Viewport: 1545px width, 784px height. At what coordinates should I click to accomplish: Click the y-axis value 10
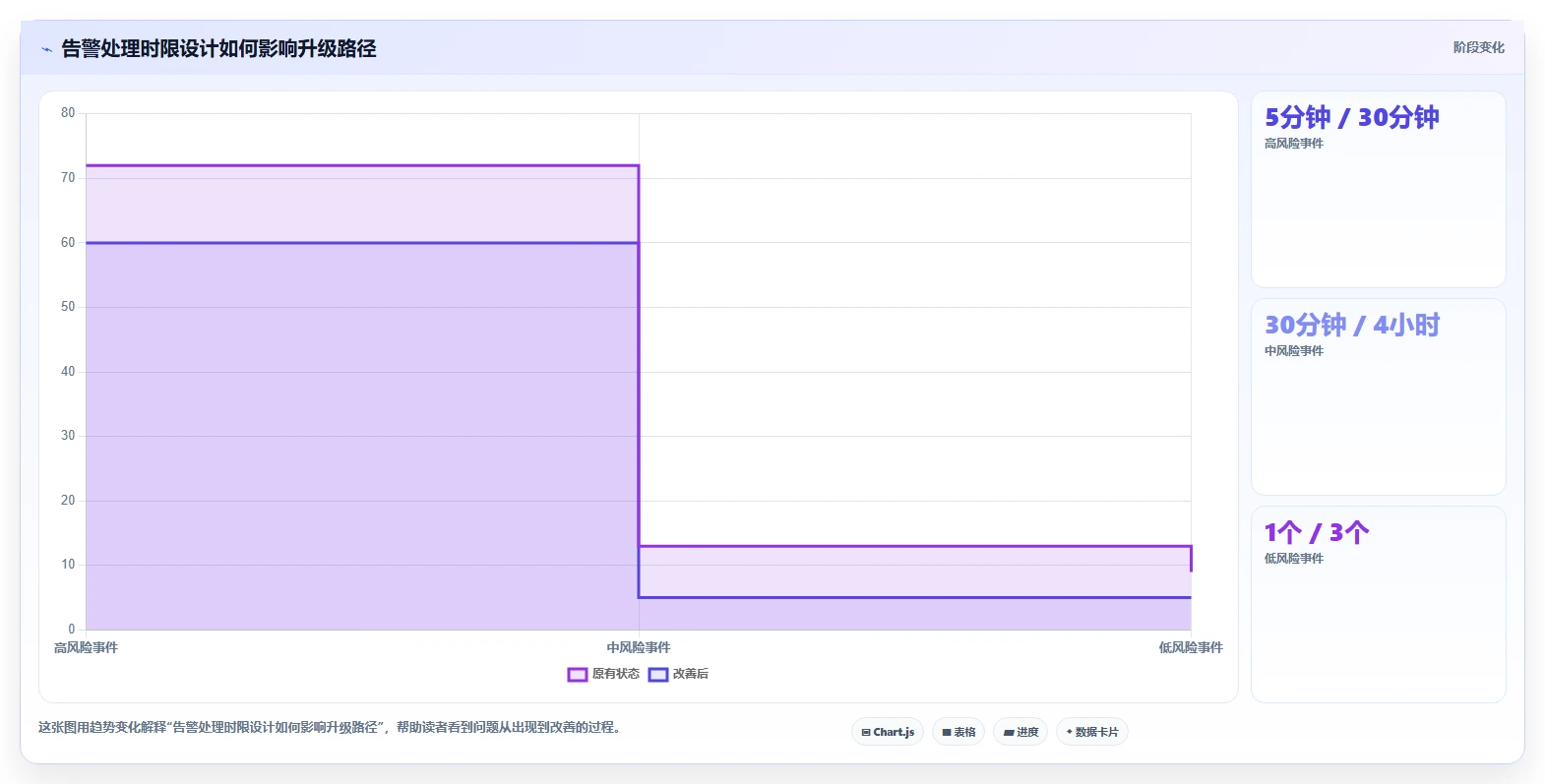68,565
